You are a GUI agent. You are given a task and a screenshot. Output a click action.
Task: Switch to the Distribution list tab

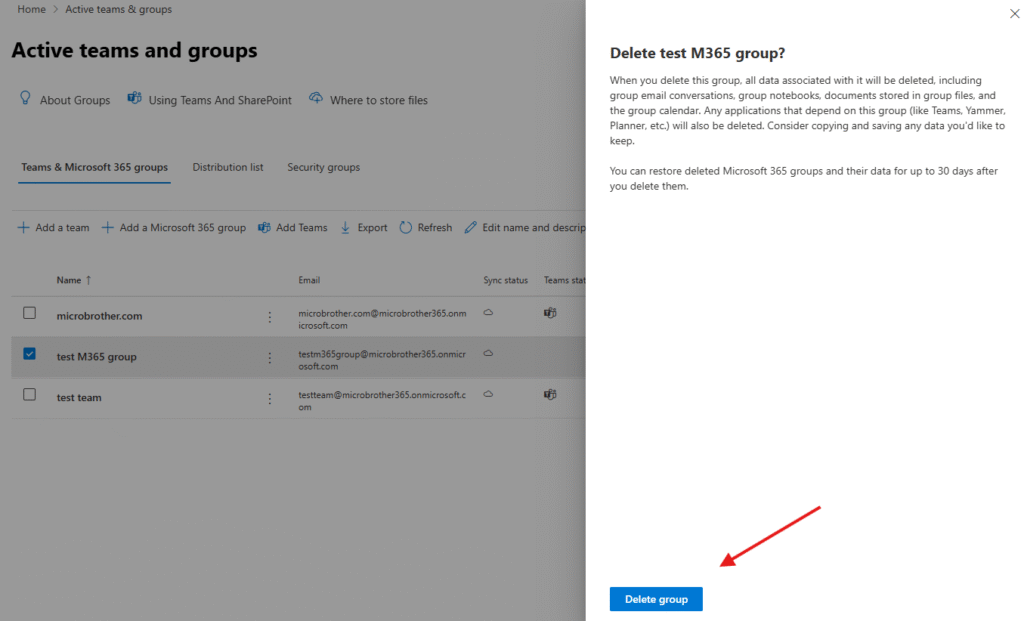point(228,167)
